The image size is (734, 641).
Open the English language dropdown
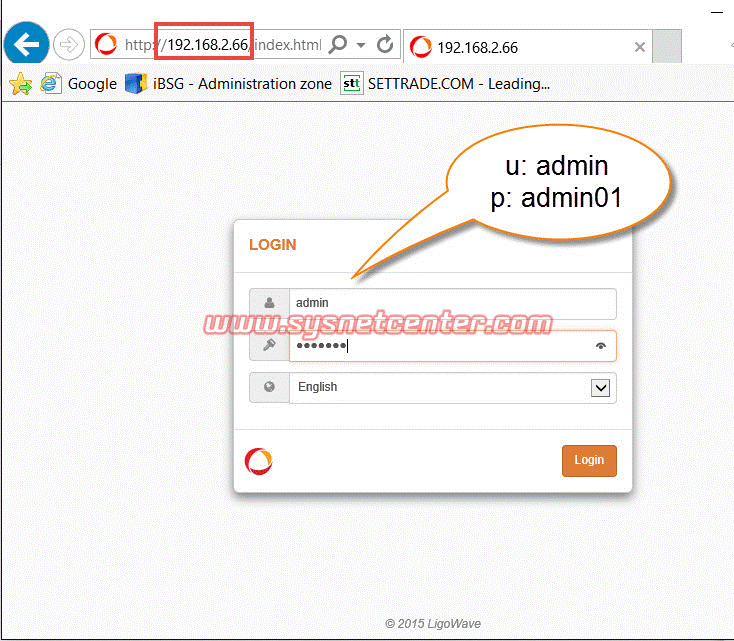tap(452, 388)
